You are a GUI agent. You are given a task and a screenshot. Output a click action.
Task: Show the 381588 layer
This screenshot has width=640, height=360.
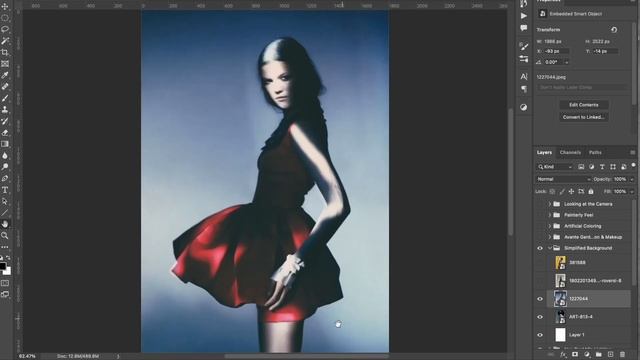coord(540,262)
